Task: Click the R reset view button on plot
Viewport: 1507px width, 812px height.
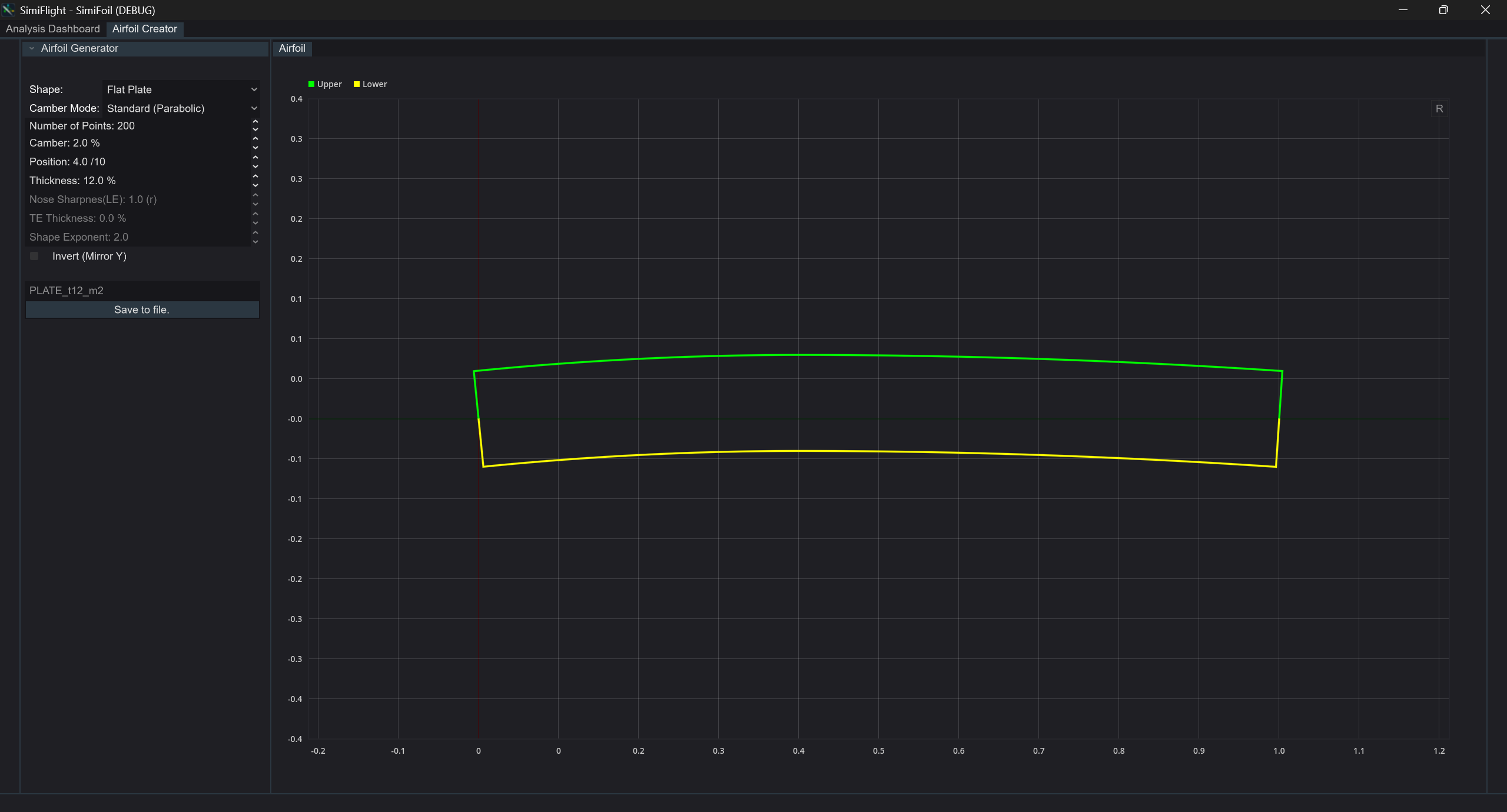Action: click(1439, 109)
